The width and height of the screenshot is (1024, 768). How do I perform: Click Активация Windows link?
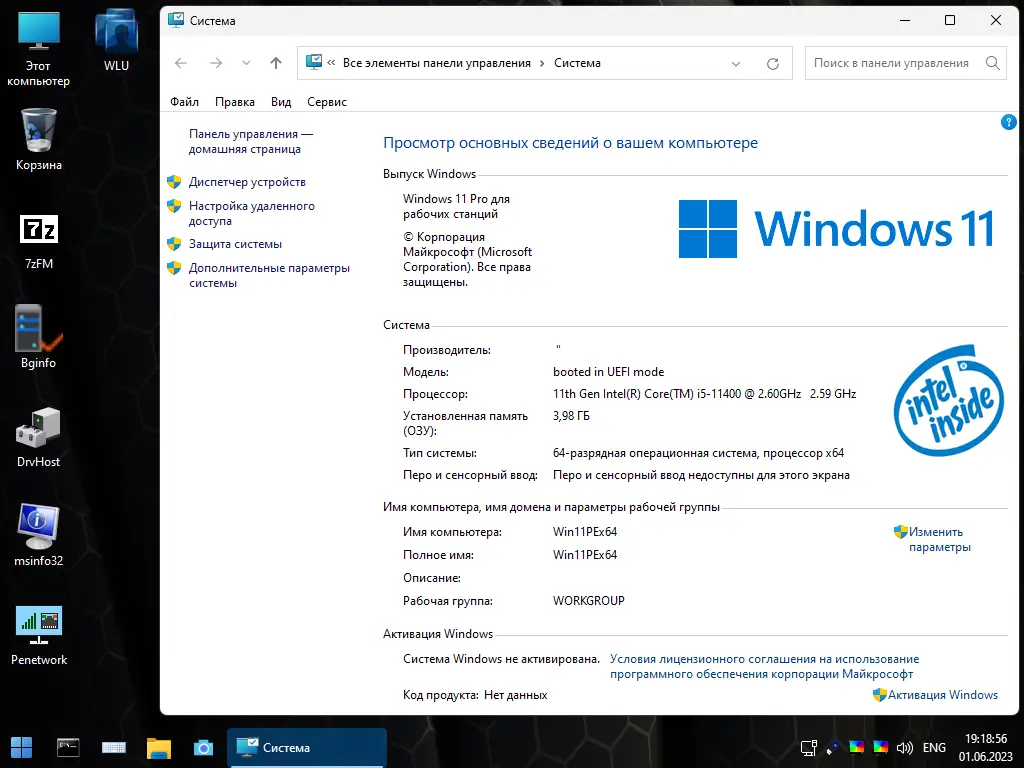[942, 695]
